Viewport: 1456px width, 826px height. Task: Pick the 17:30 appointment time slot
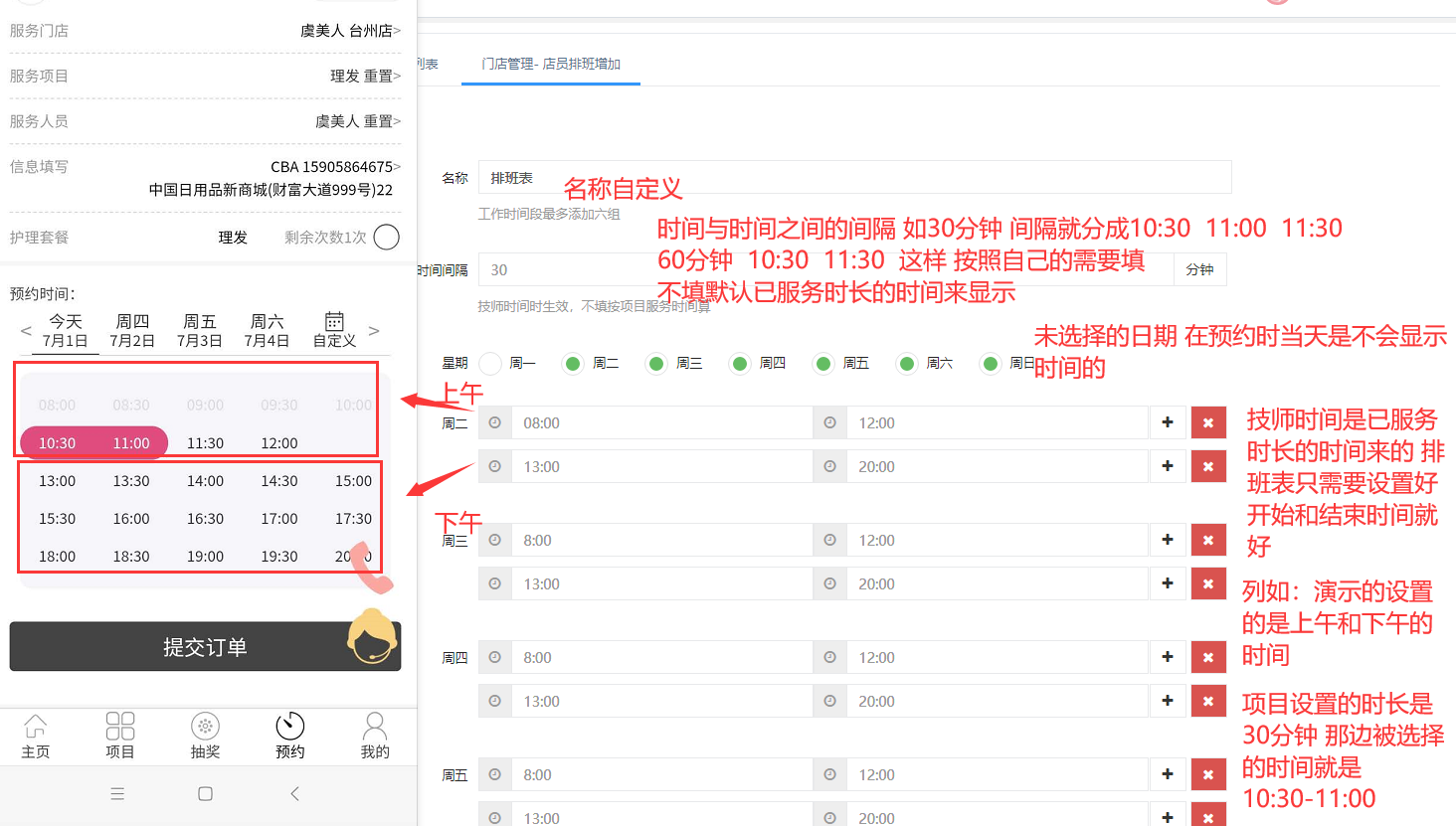pos(353,519)
